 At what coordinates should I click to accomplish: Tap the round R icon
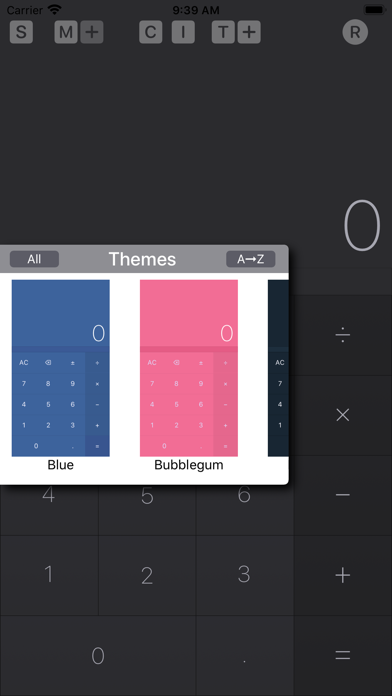click(355, 32)
